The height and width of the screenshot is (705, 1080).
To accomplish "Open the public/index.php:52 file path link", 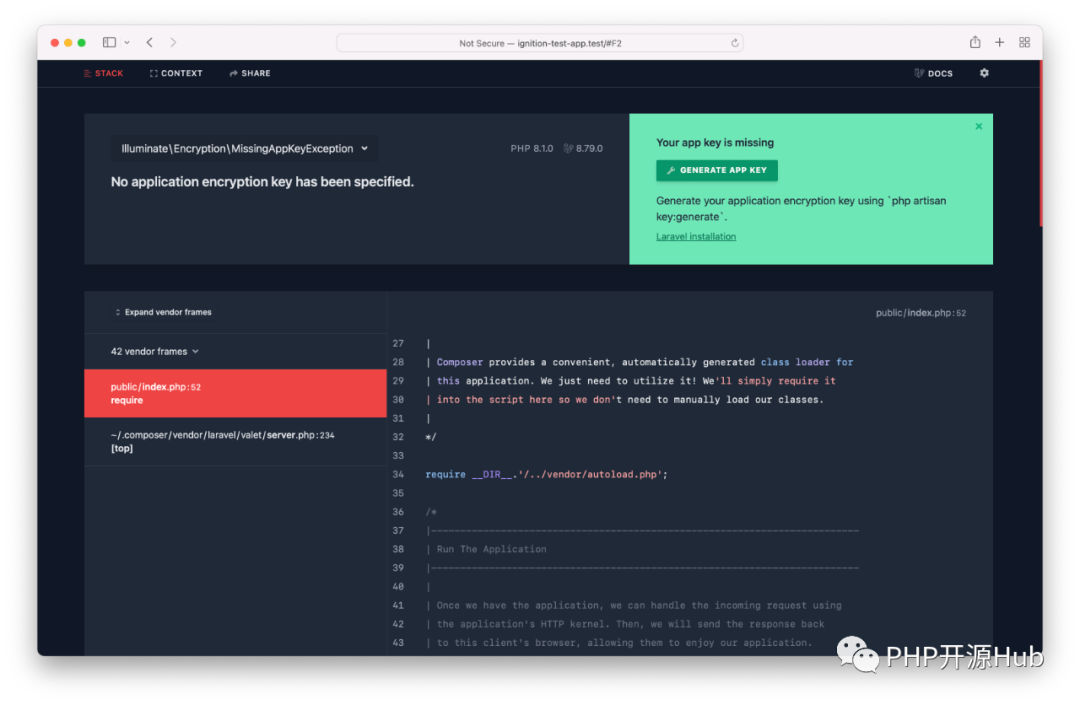I will click(x=920, y=313).
